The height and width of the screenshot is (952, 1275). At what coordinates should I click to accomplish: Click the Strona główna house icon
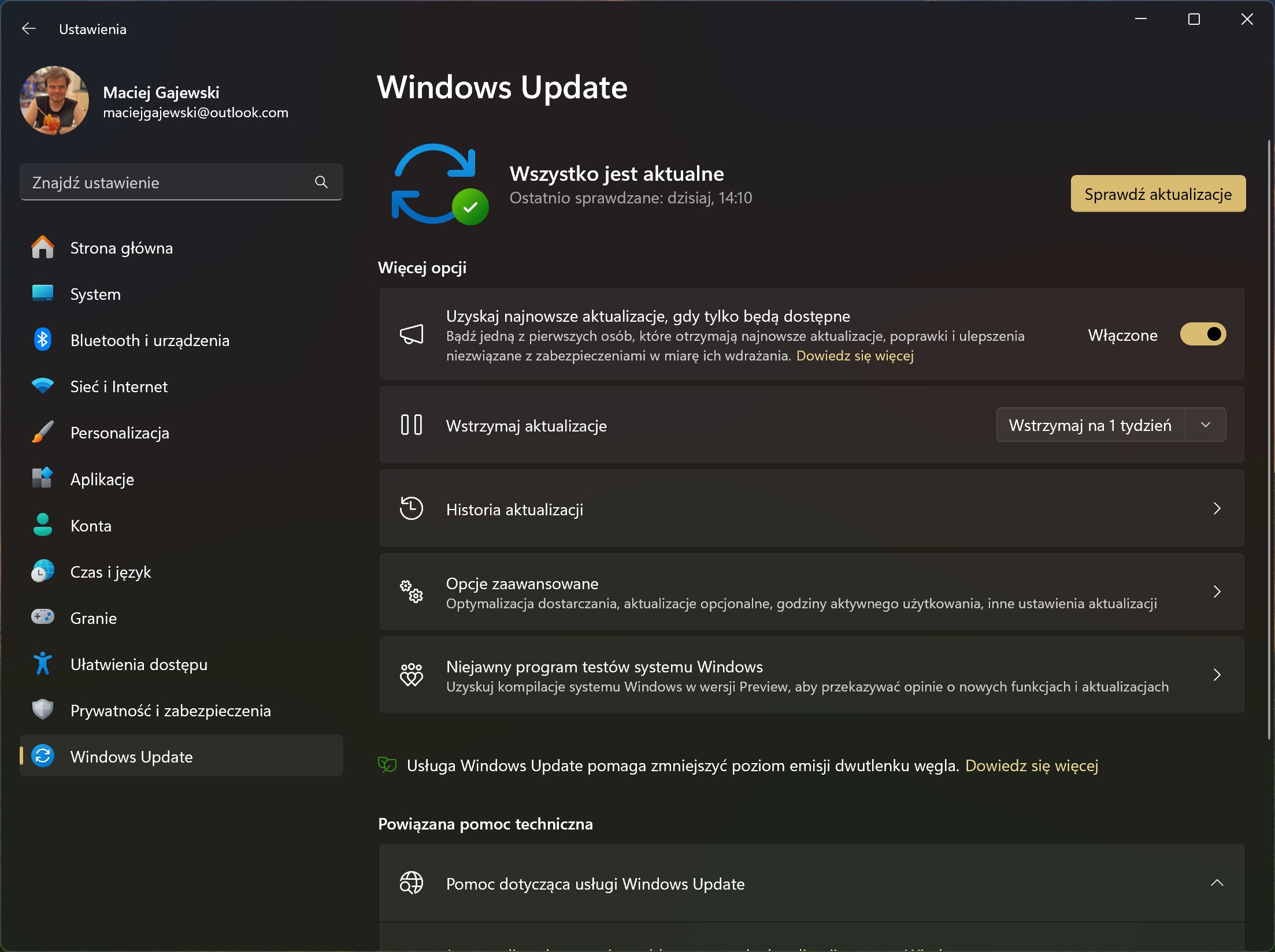point(43,248)
